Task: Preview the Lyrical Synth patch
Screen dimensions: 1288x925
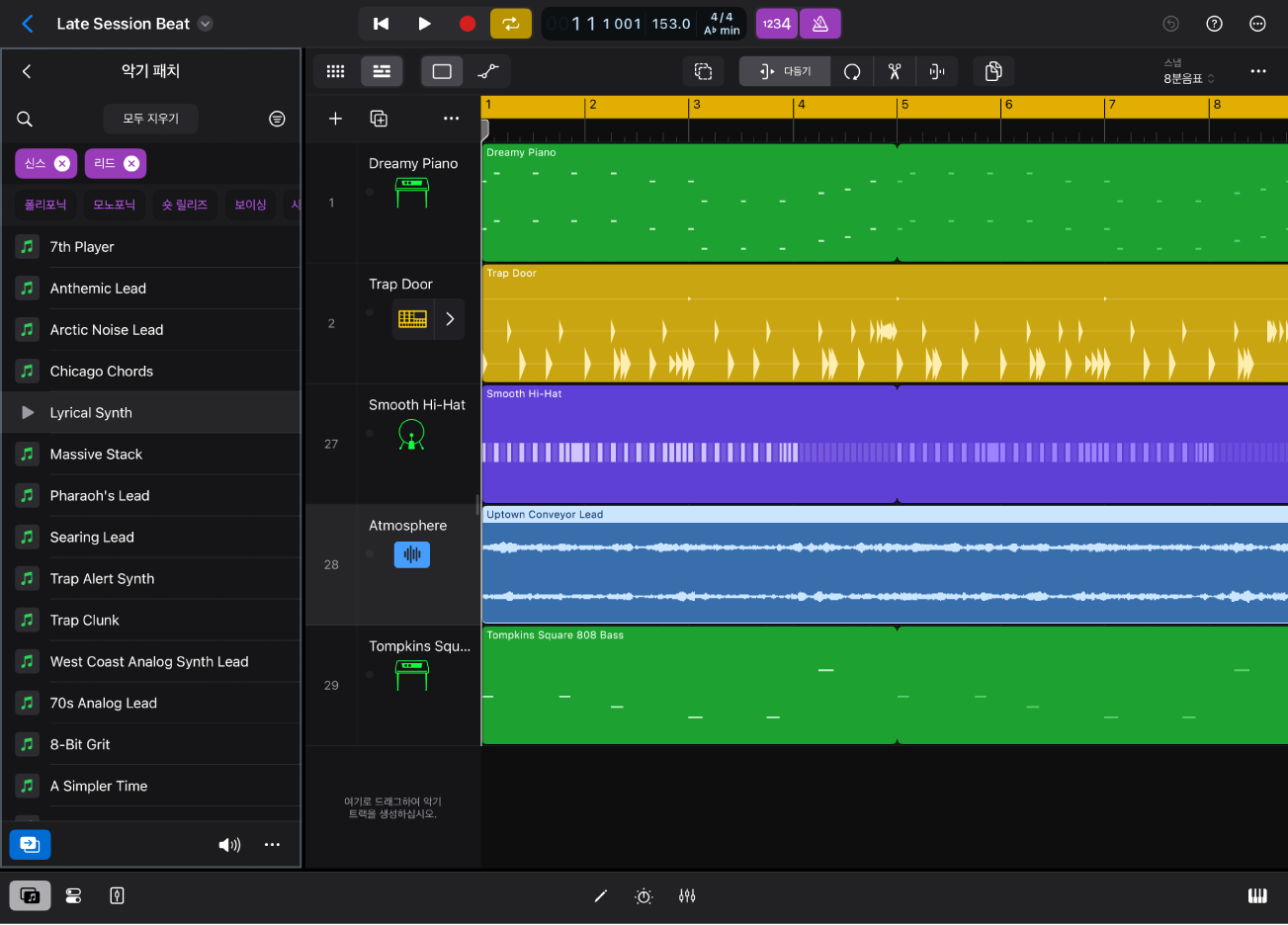Action: (x=28, y=412)
